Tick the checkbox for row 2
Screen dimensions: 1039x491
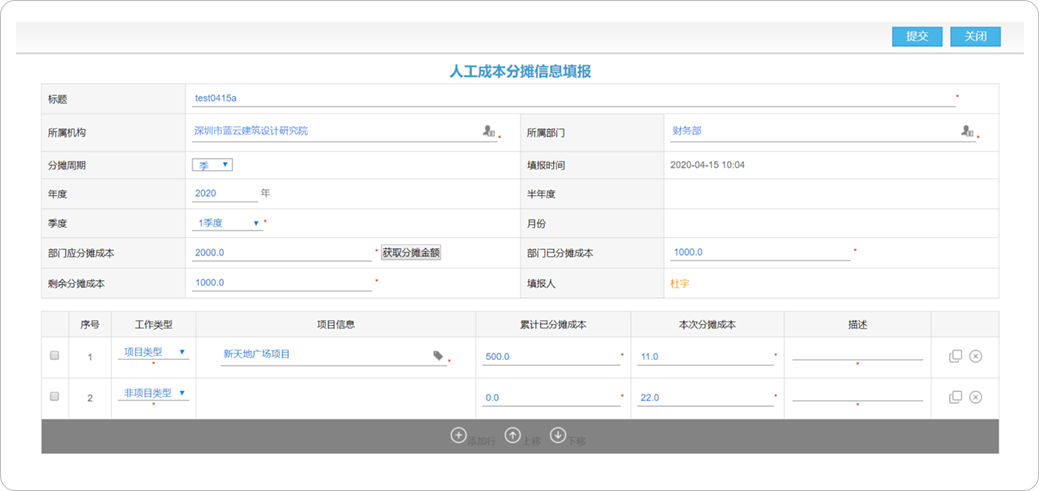click(x=55, y=396)
